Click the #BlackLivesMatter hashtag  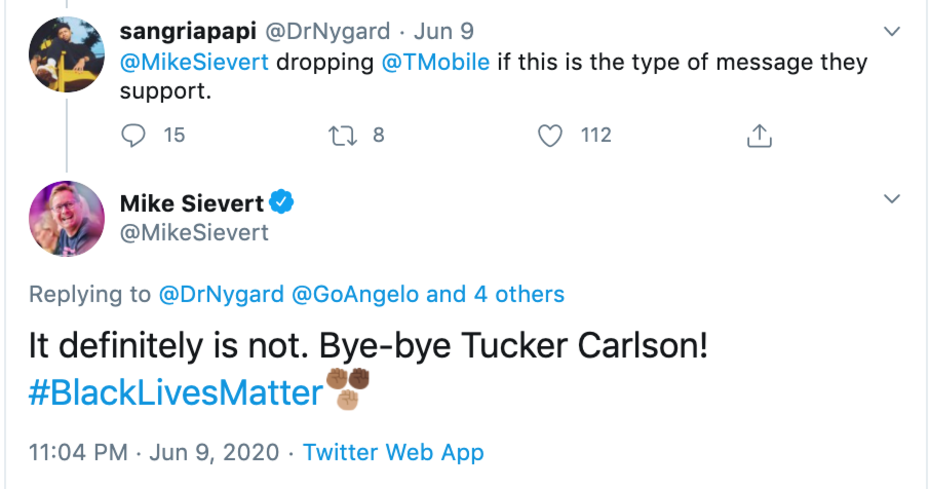click(x=175, y=393)
